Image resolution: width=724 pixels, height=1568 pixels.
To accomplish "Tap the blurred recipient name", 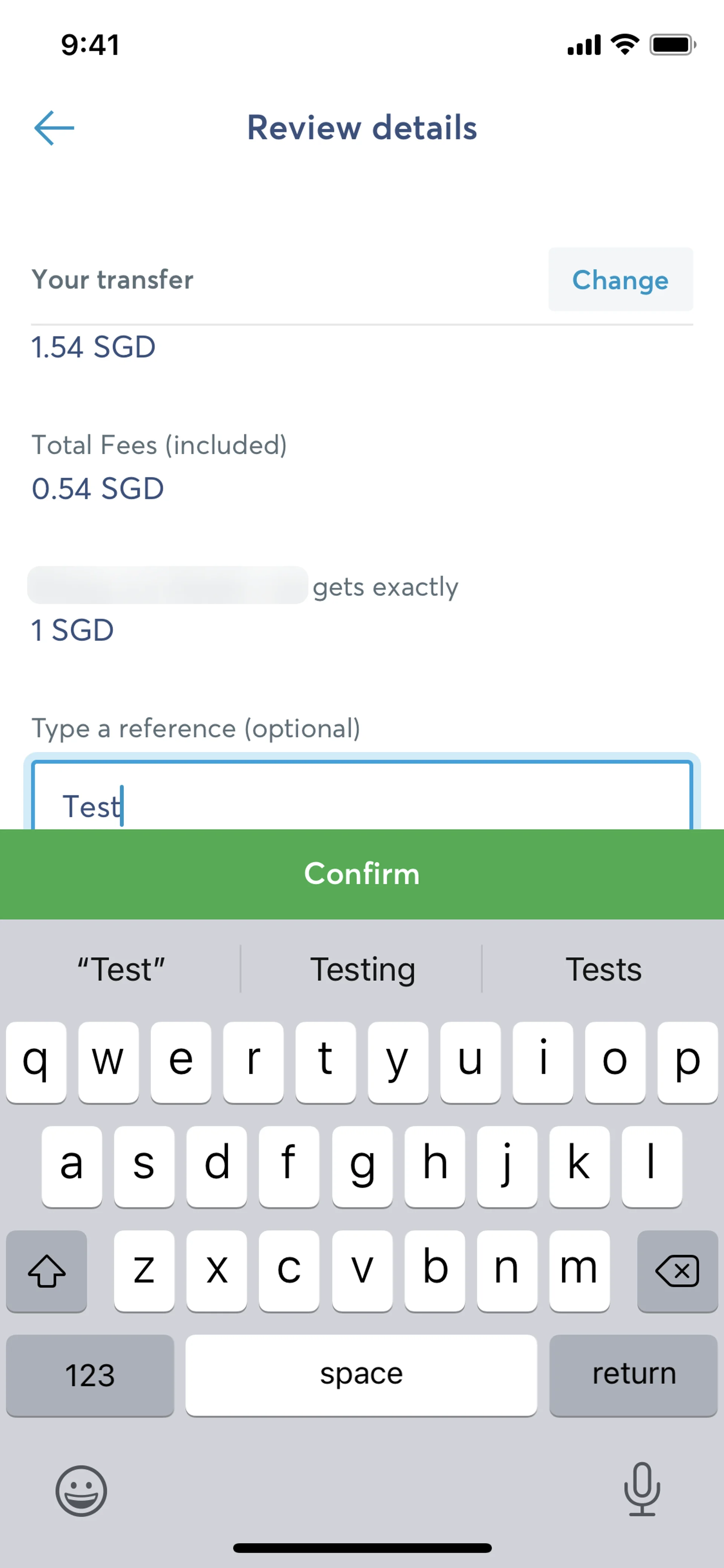I will 167,585.
